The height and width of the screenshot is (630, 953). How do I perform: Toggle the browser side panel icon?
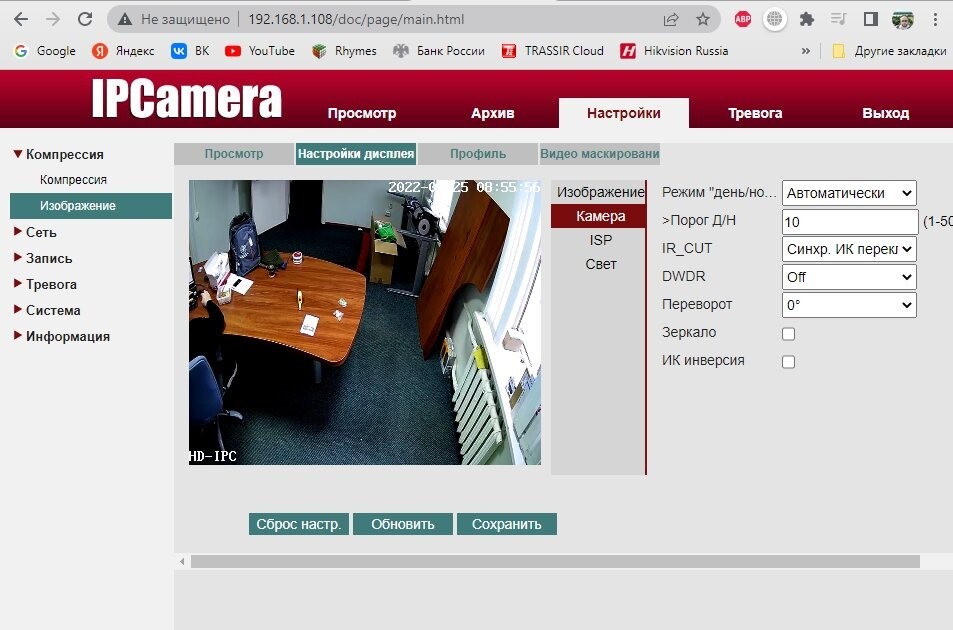tap(870, 19)
